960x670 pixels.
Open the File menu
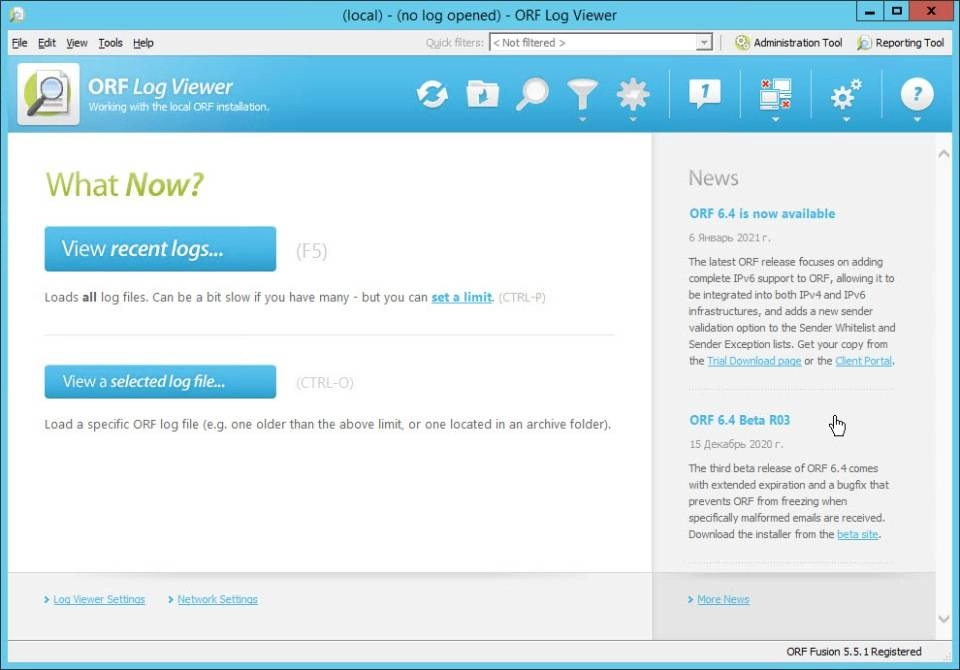click(x=20, y=43)
